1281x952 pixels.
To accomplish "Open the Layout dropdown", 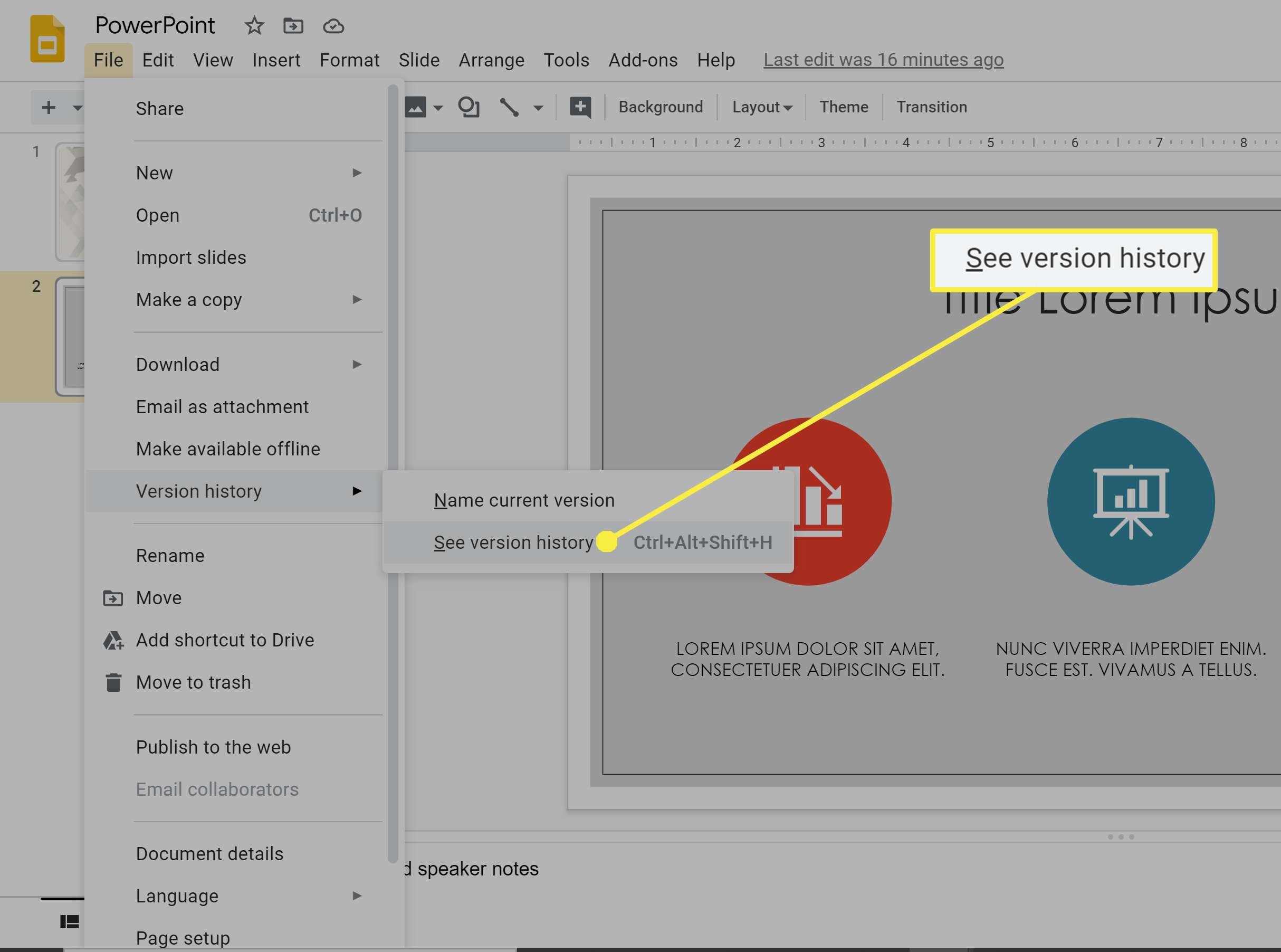I will (762, 107).
